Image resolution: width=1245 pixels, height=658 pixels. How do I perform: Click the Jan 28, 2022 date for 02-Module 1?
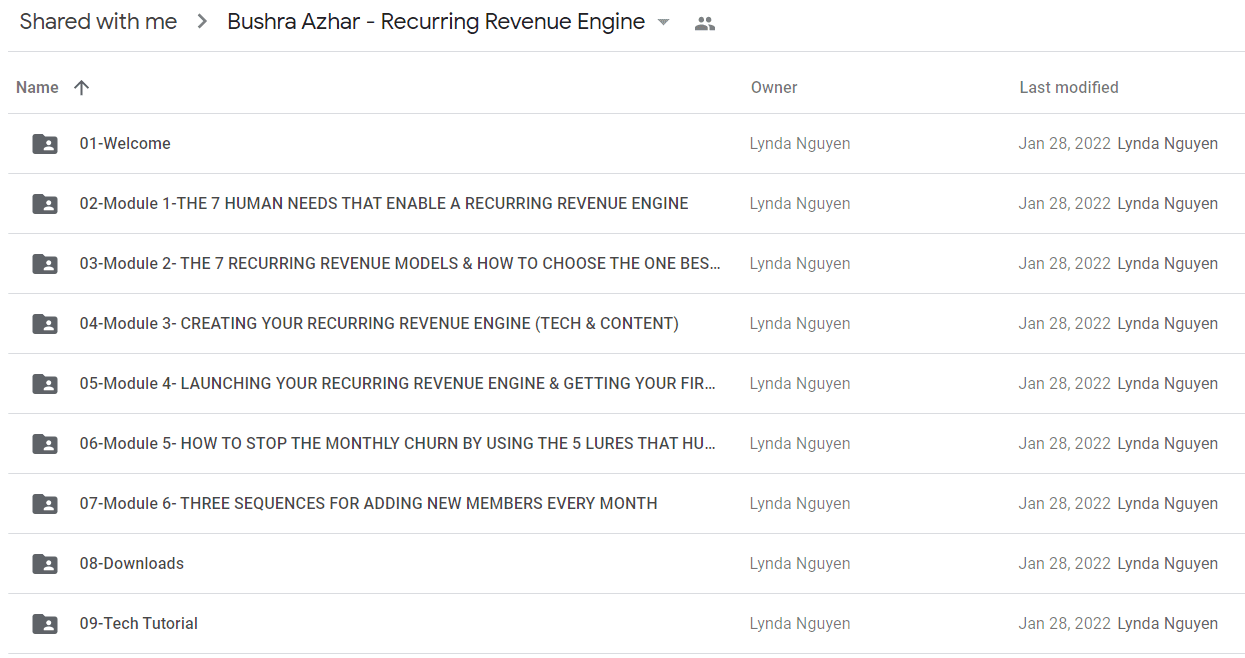1065,204
